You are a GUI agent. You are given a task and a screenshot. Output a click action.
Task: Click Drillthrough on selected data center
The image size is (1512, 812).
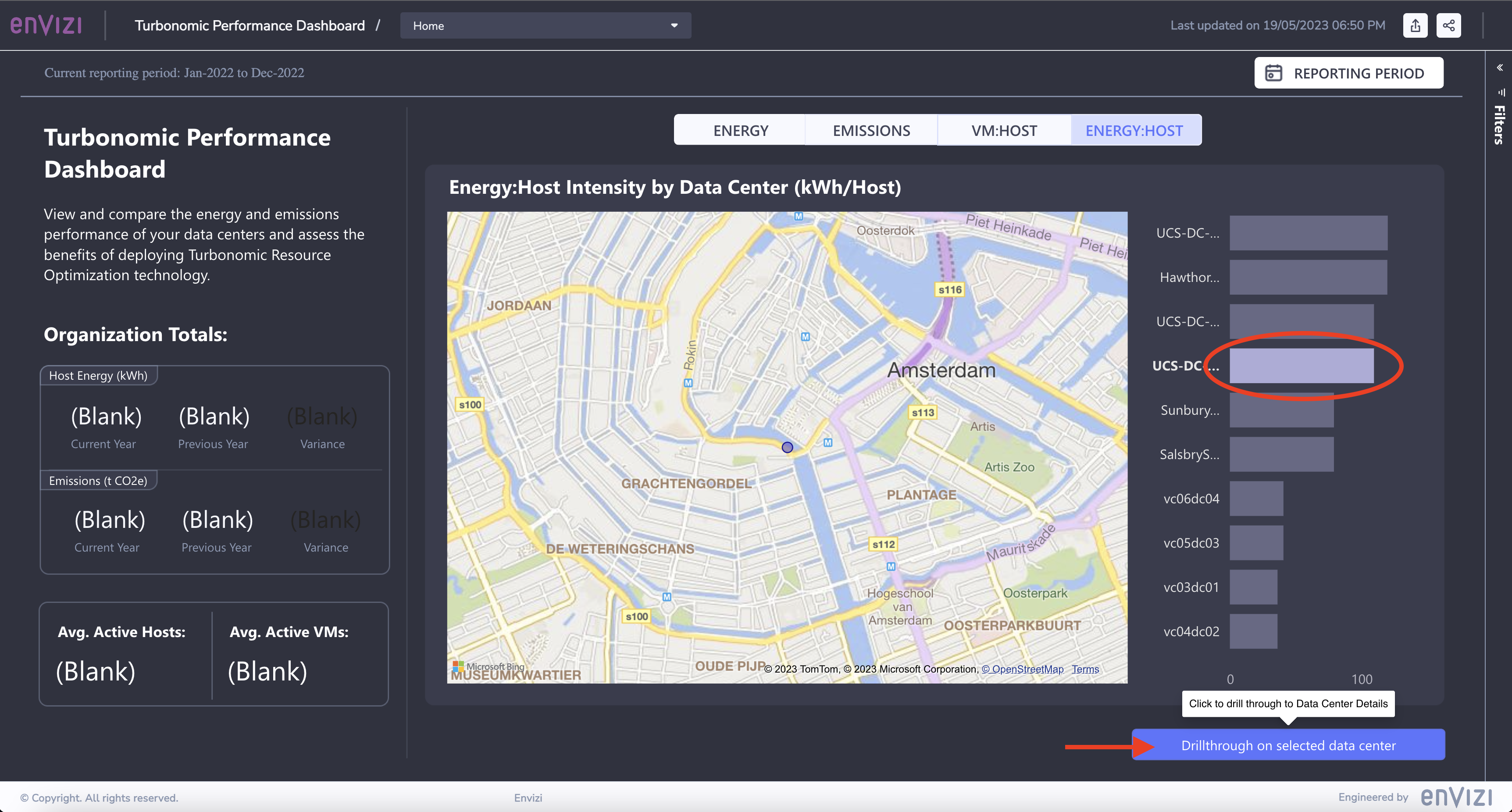pos(1288,745)
